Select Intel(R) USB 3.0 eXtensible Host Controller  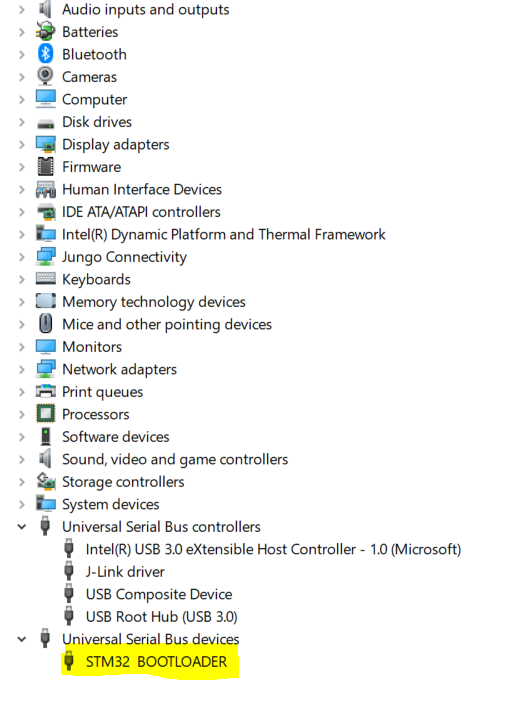click(273, 549)
